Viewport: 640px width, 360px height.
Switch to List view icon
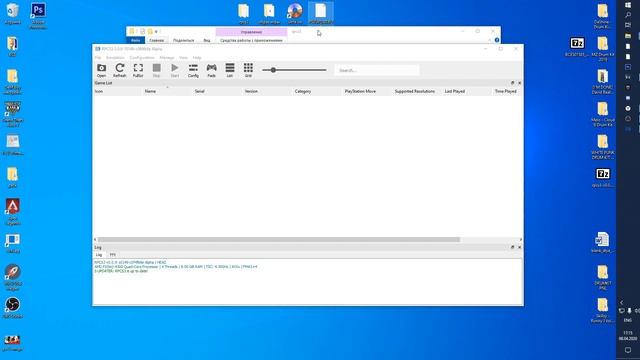(x=230, y=70)
